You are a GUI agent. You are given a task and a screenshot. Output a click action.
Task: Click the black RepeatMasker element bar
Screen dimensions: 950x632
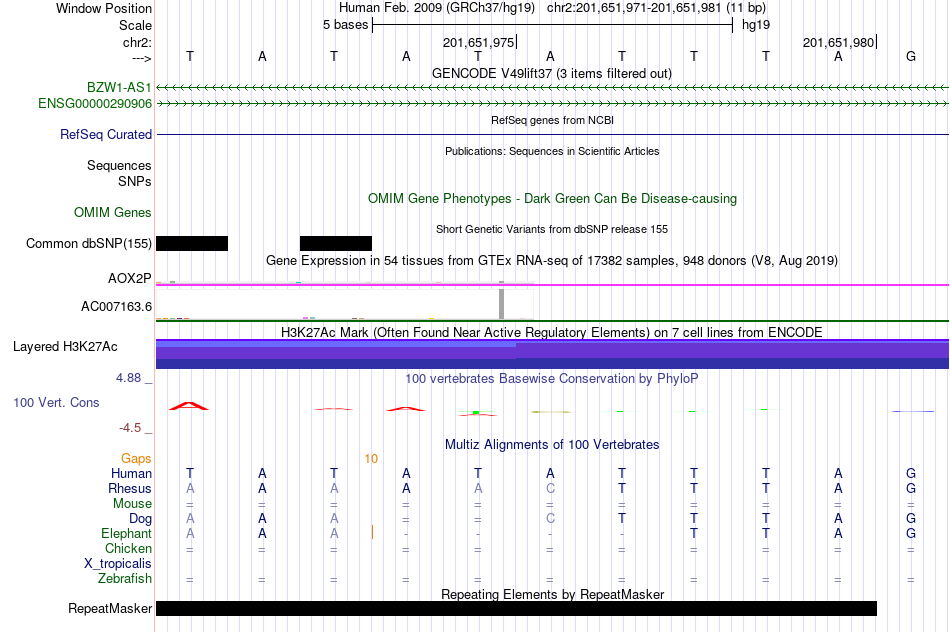(x=516, y=608)
